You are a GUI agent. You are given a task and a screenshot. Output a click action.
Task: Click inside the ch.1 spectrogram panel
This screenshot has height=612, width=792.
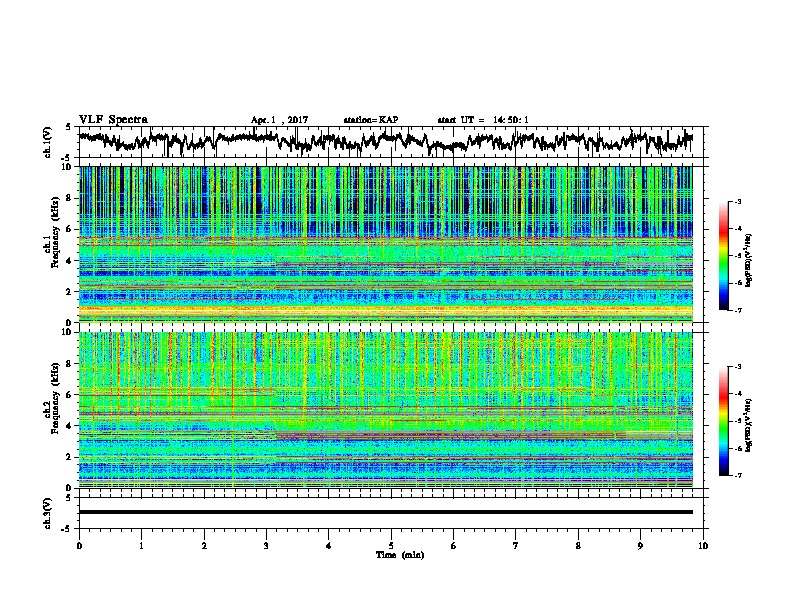[386, 244]
